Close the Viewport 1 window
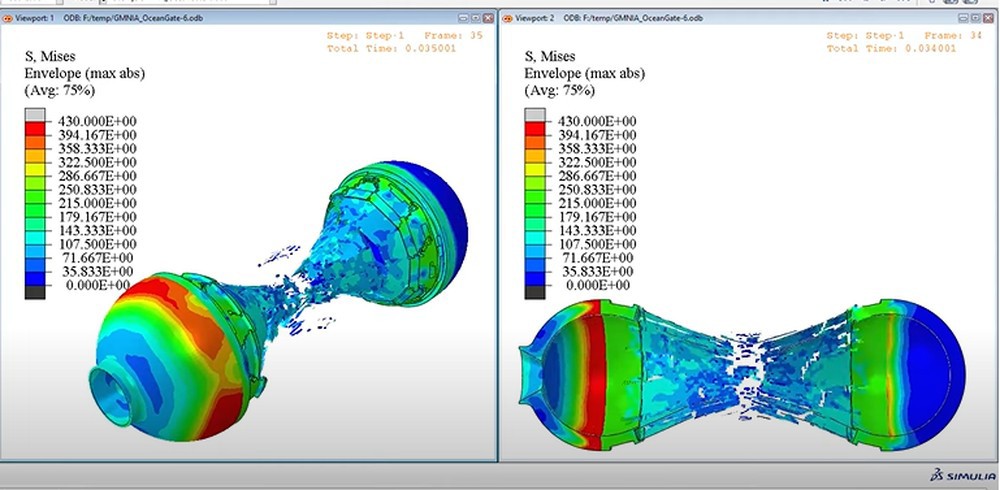1000x490 pixels. point(487,19)
